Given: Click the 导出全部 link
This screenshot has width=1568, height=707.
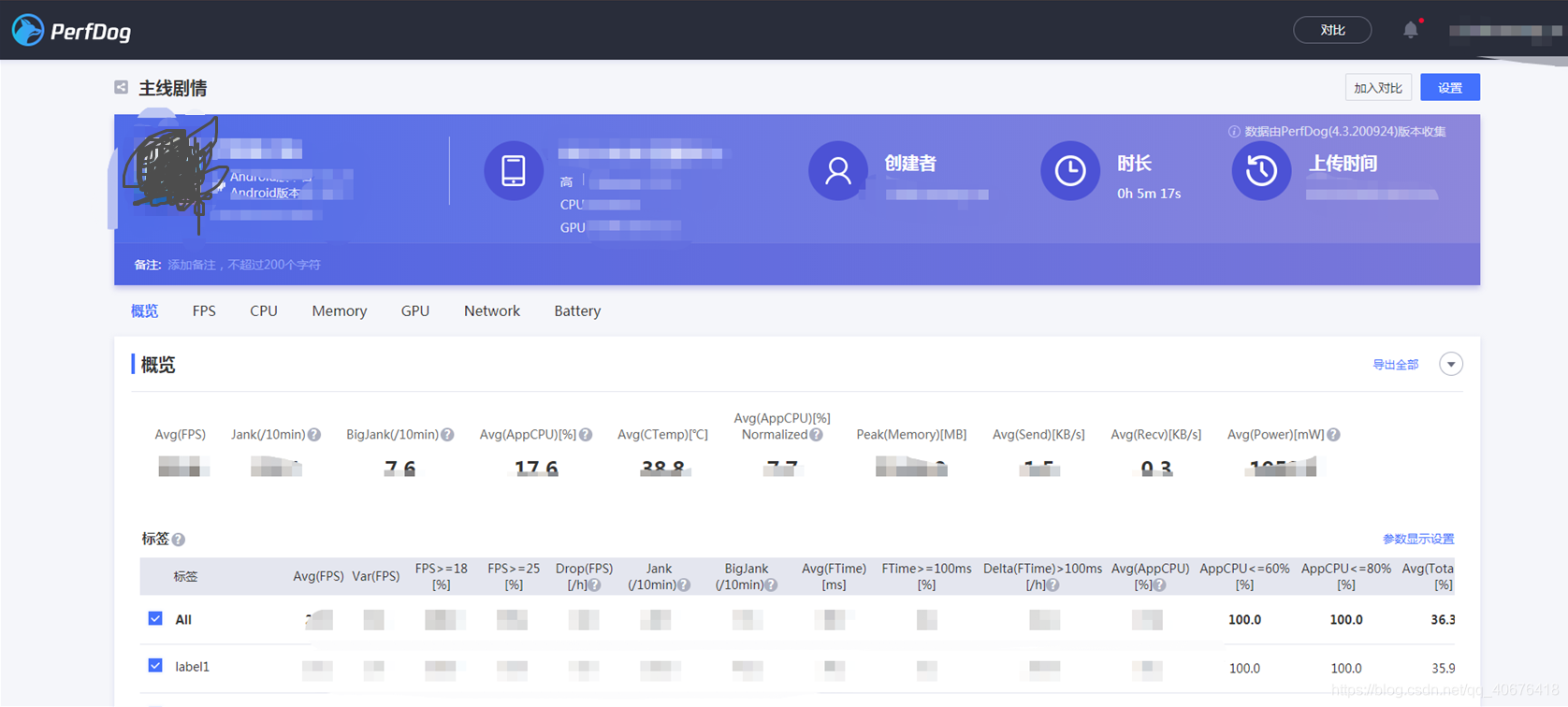Looking at the screenshot, I should [1395, 365].
